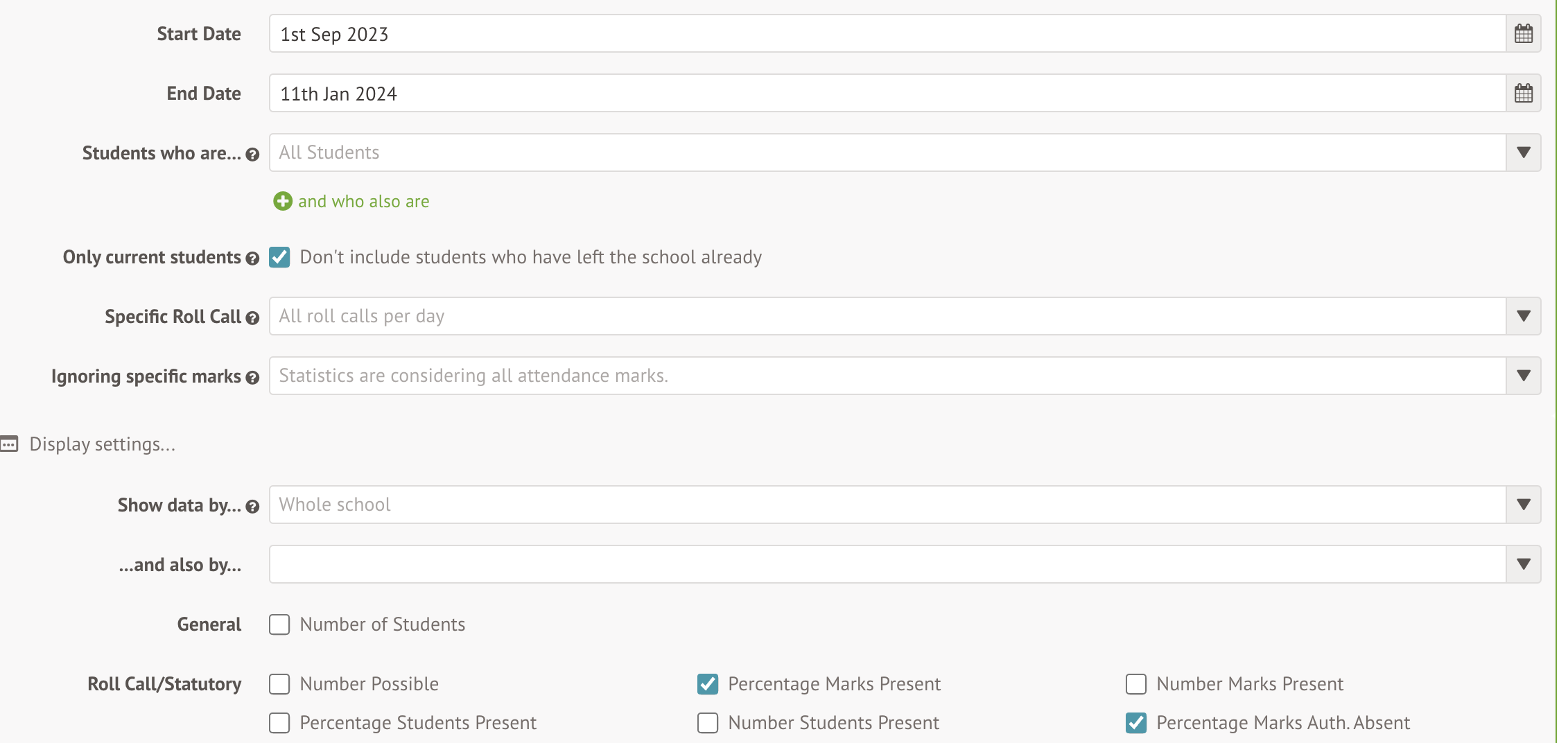This screenshot has height=743, width=1568.
Task: Enable the Number of Students checkbox
Action: (279, 624)
